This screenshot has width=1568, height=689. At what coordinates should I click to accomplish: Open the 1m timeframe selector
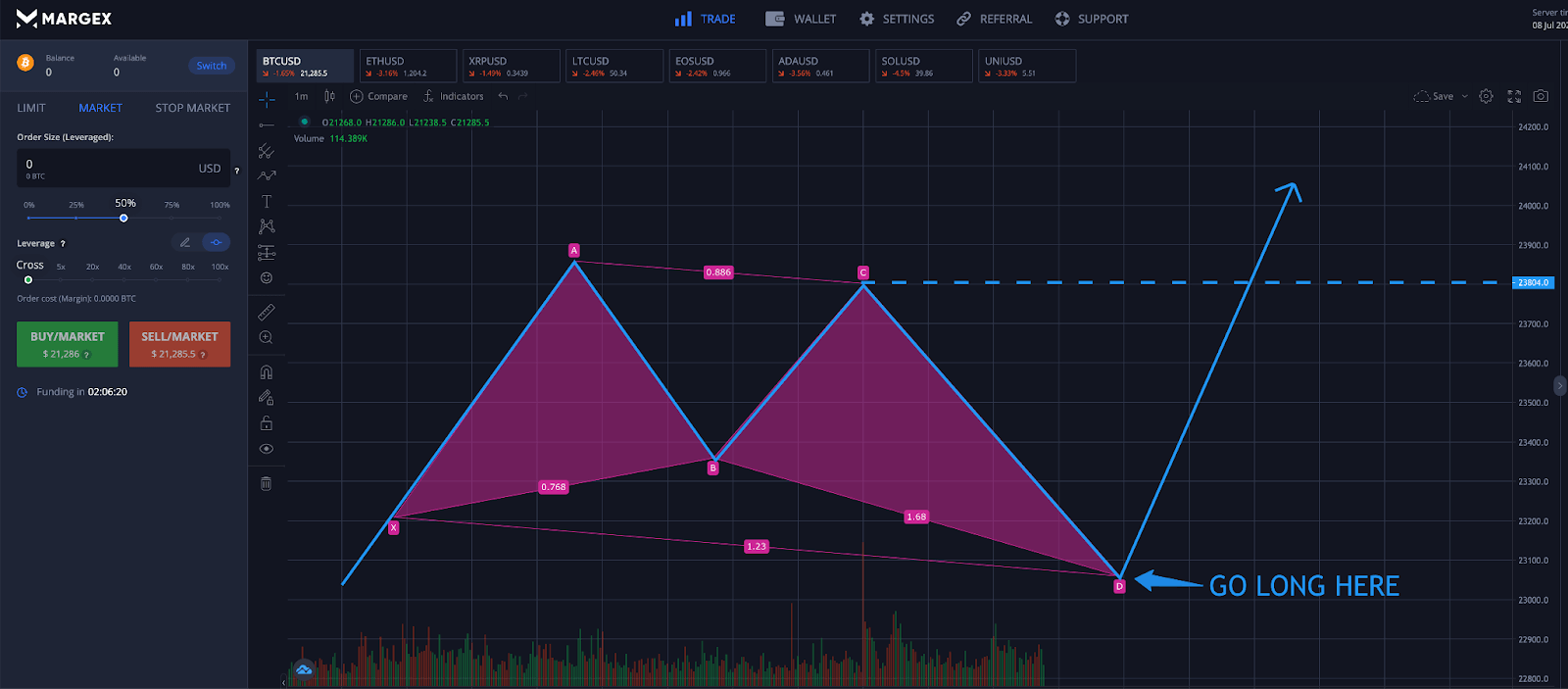click(x=301, y=96)
